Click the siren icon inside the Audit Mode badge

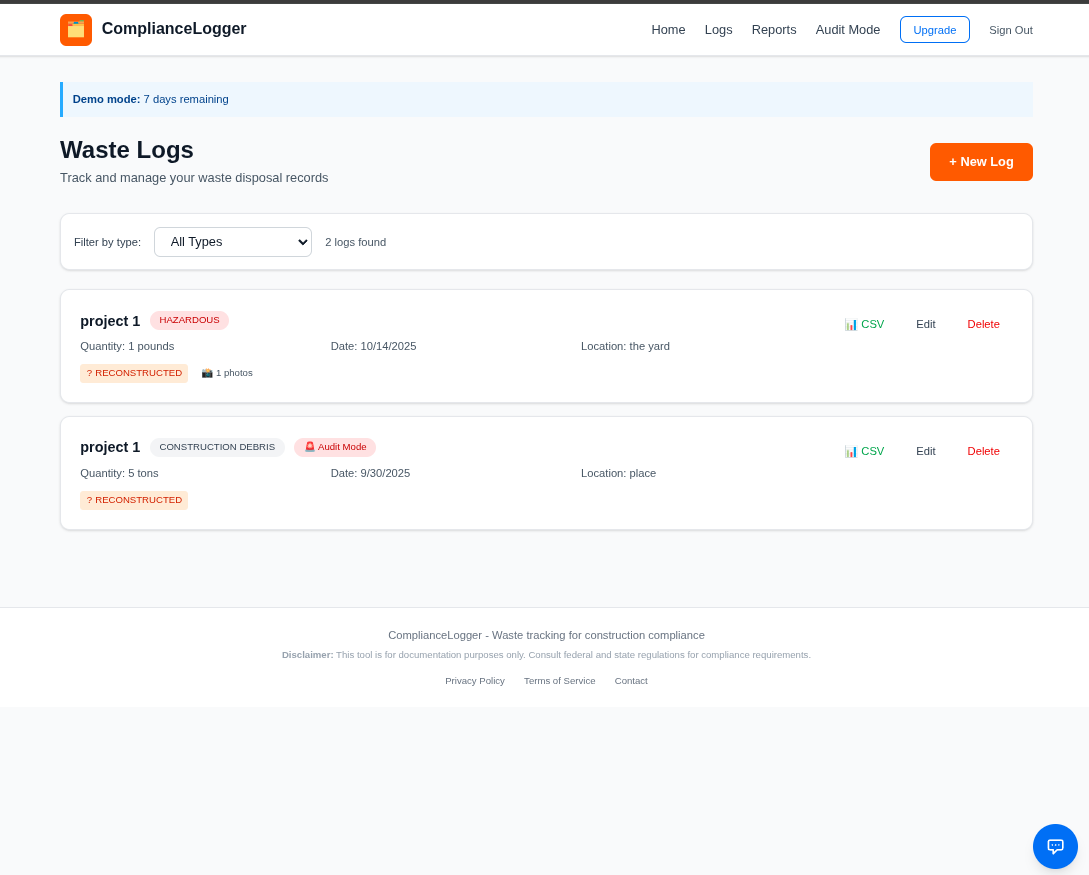pyautogui.click(x=310, y=447)
